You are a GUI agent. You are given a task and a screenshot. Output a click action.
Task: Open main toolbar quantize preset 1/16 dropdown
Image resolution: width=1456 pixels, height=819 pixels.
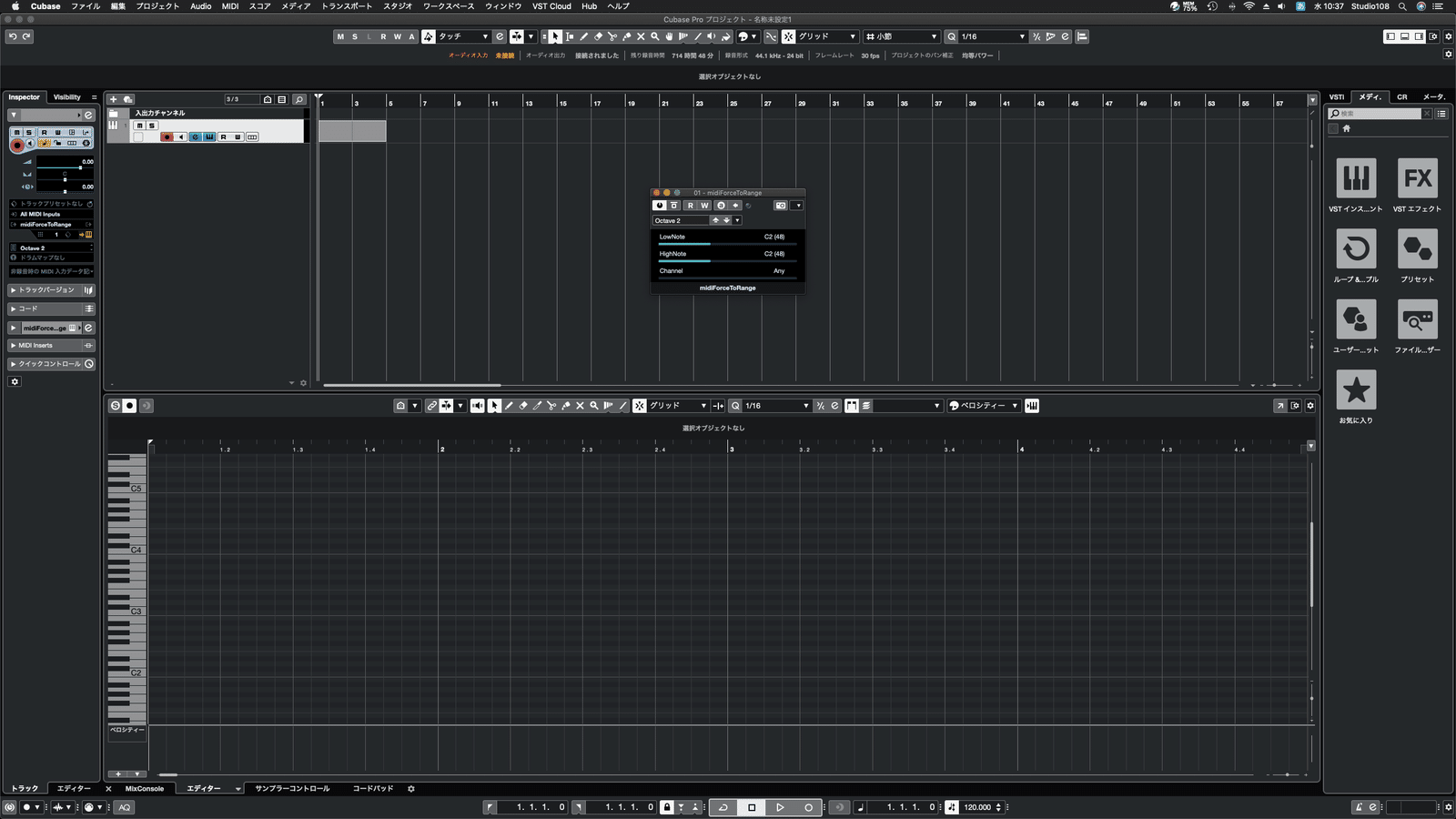pos(994,36)
